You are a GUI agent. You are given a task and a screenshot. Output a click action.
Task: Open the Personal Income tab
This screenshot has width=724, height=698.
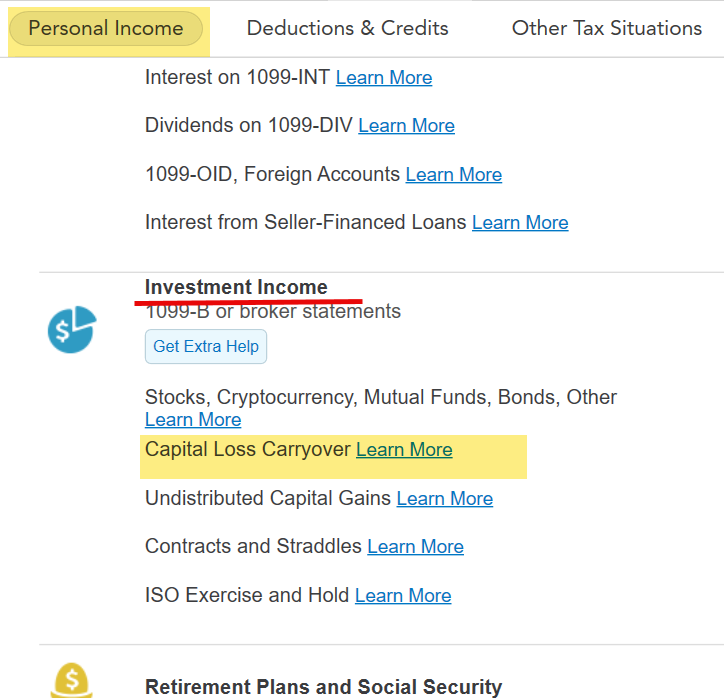click(106, 28)
